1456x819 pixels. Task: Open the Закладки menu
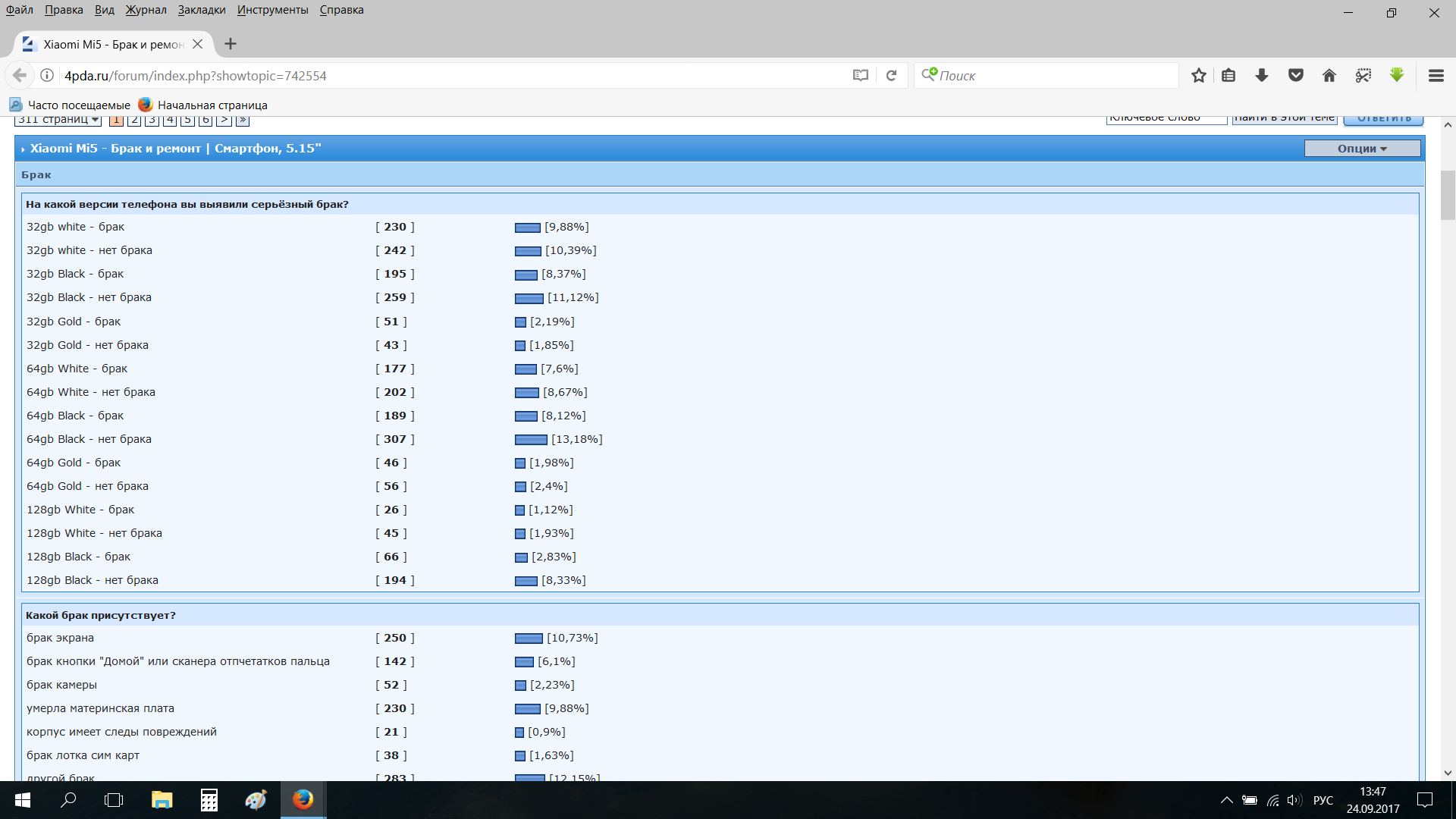[x=202, y=10]
